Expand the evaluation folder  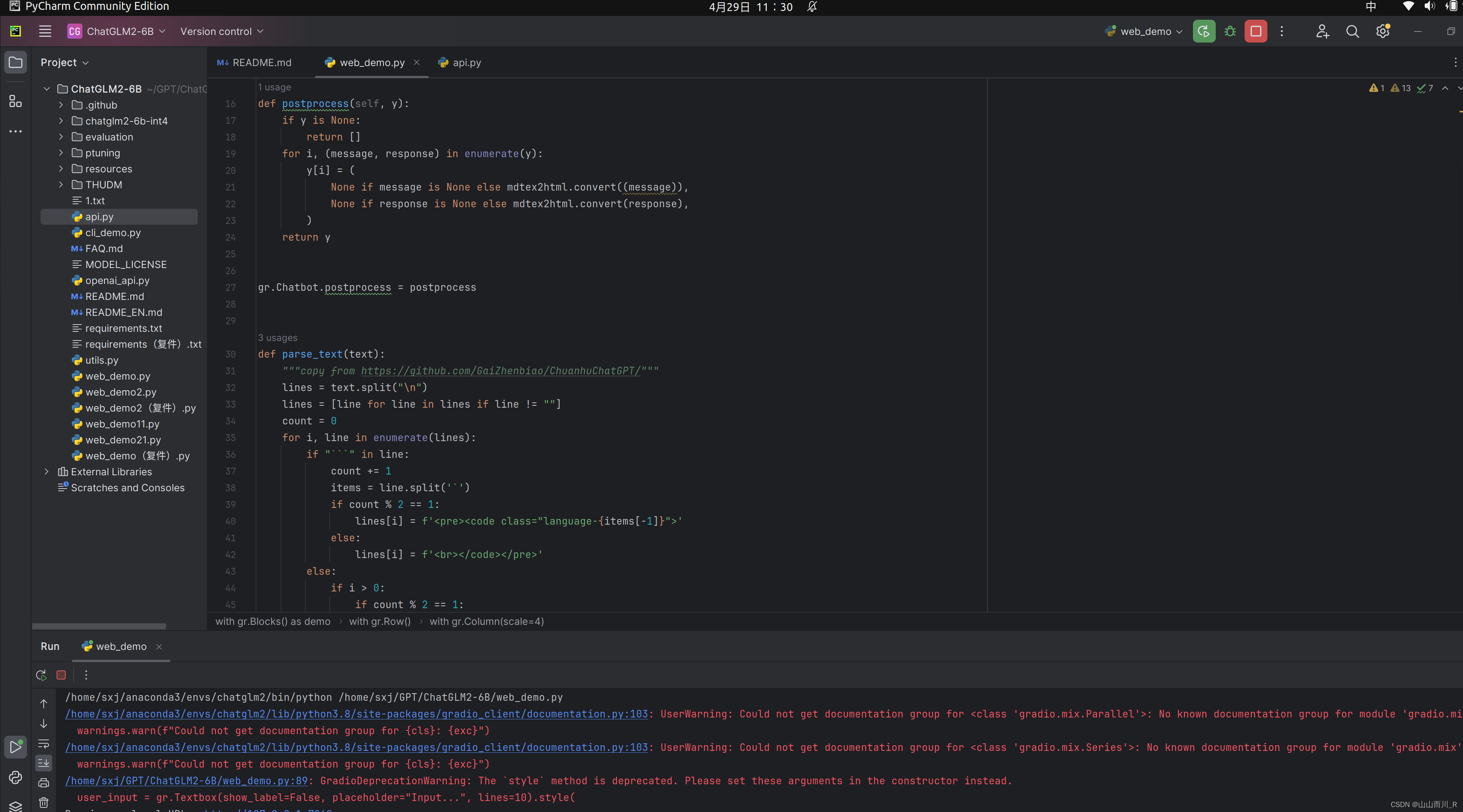61,137
